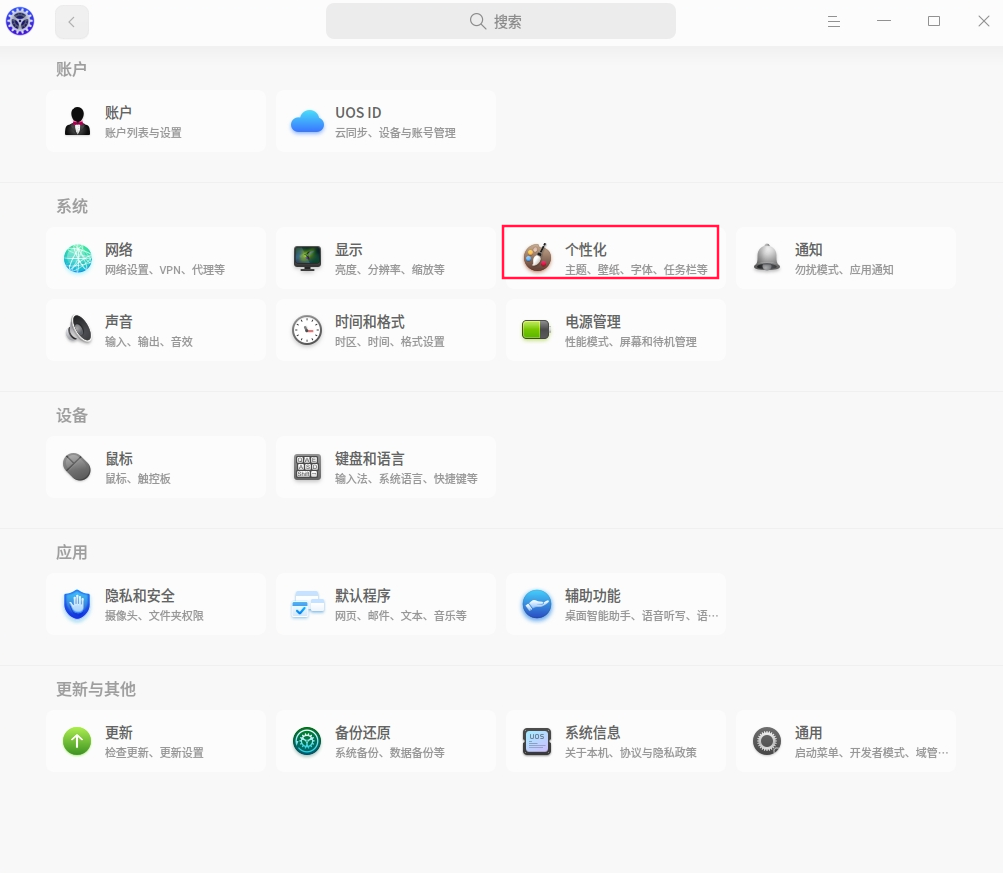Open the 更新 green arrow icon

[x=77, y=741]
